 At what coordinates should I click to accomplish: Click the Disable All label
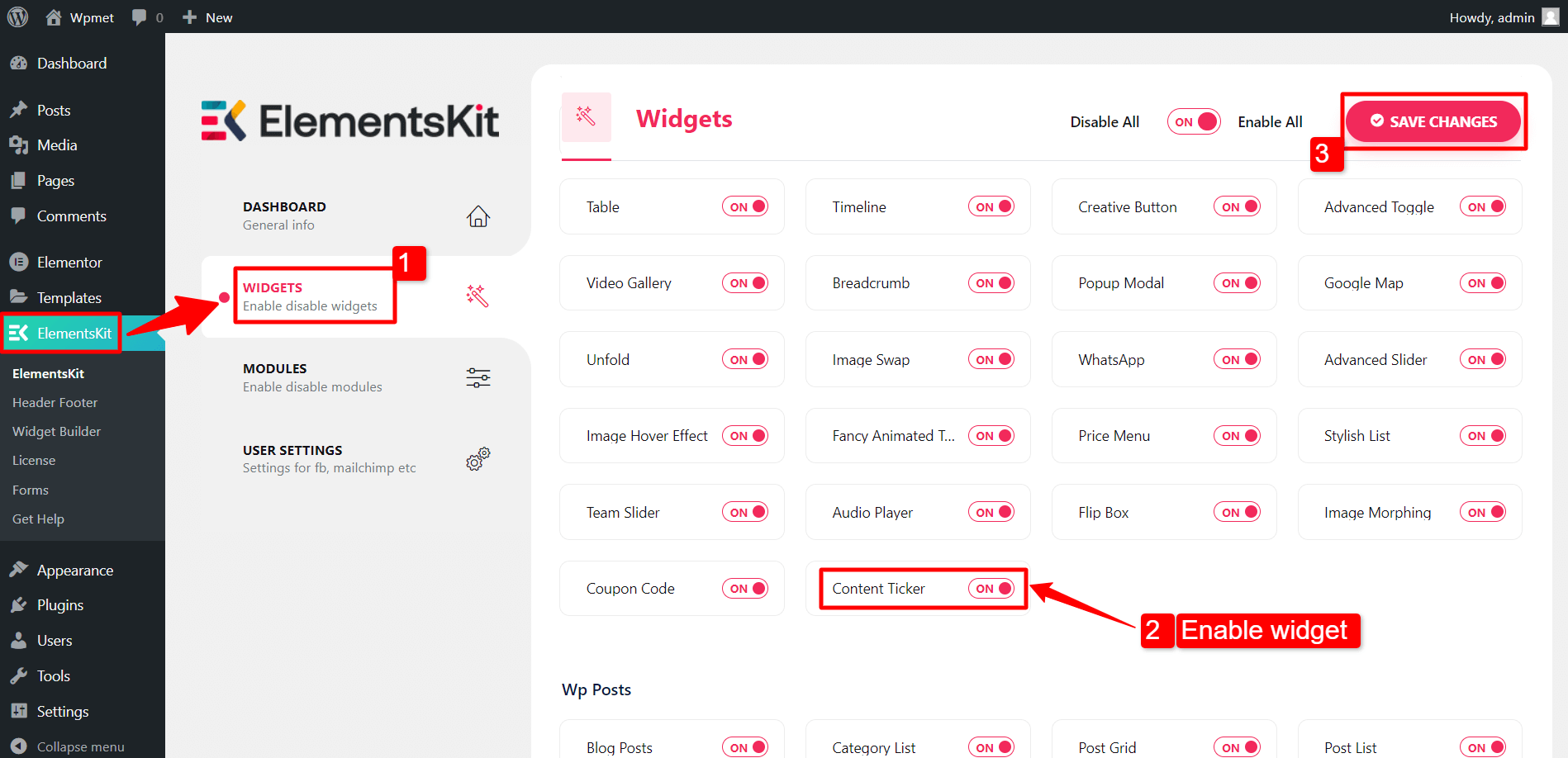coord(1105,122)
